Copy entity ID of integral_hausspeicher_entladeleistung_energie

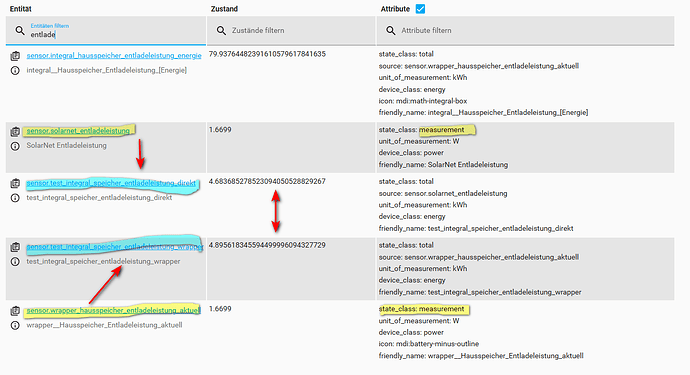click(15, 56)
